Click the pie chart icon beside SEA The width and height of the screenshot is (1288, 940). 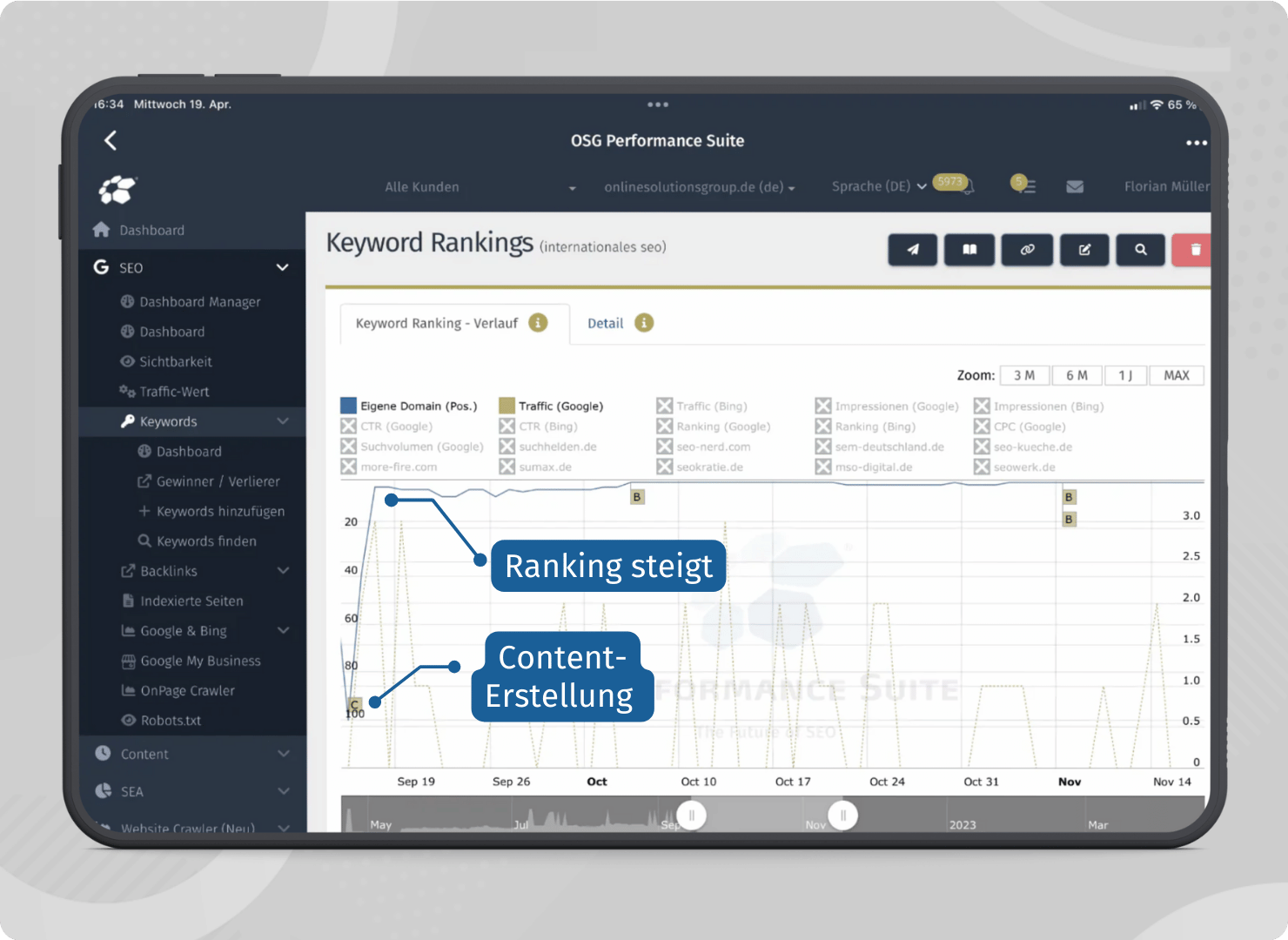pos(103,790)
